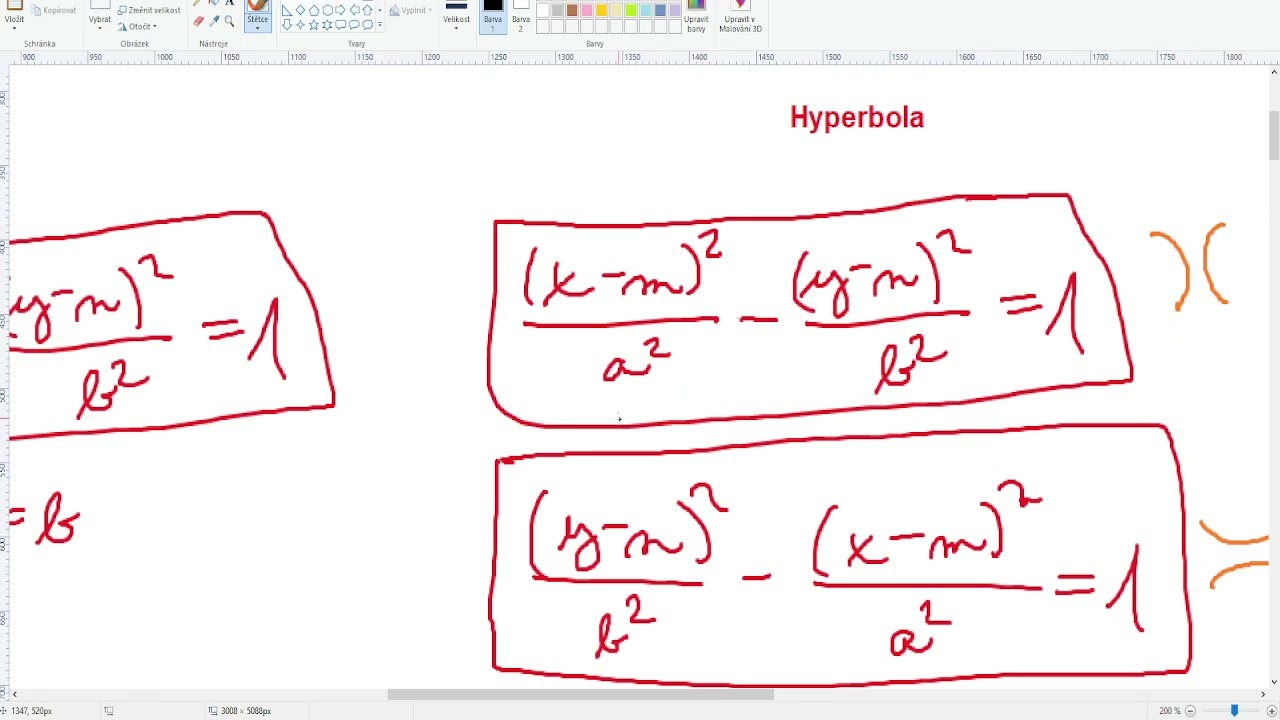Viewport: 1280px width, 720px height.
Task: Choose the five-point star shape
Action: click(x=314, y=25)
